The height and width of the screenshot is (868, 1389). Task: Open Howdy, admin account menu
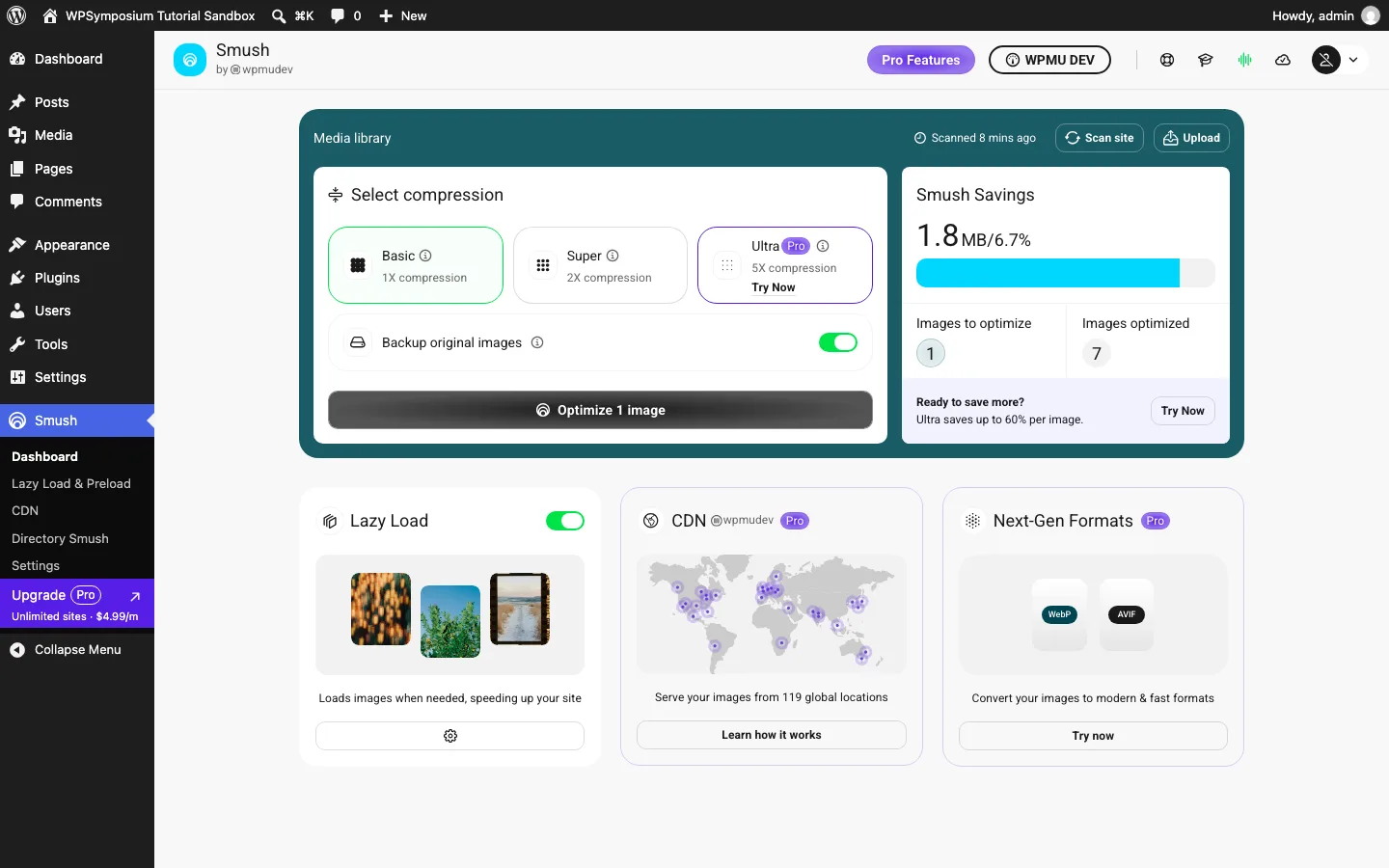tap(1326, 15)
